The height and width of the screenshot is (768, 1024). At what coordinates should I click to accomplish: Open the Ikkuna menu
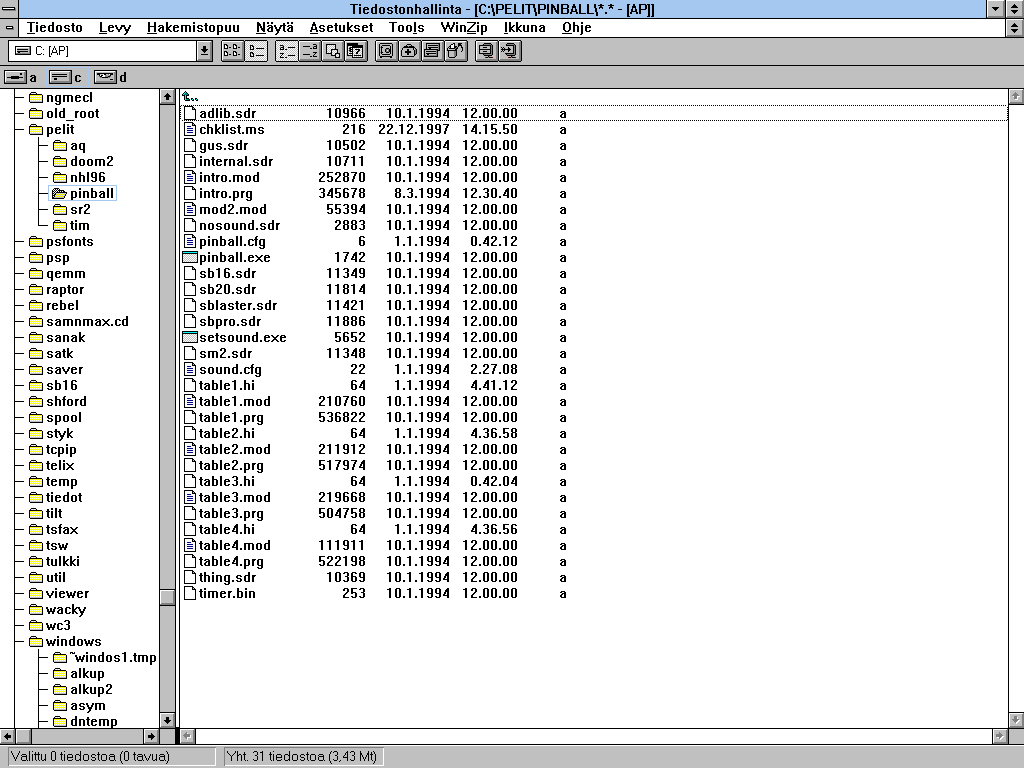[x=524, y=27]
